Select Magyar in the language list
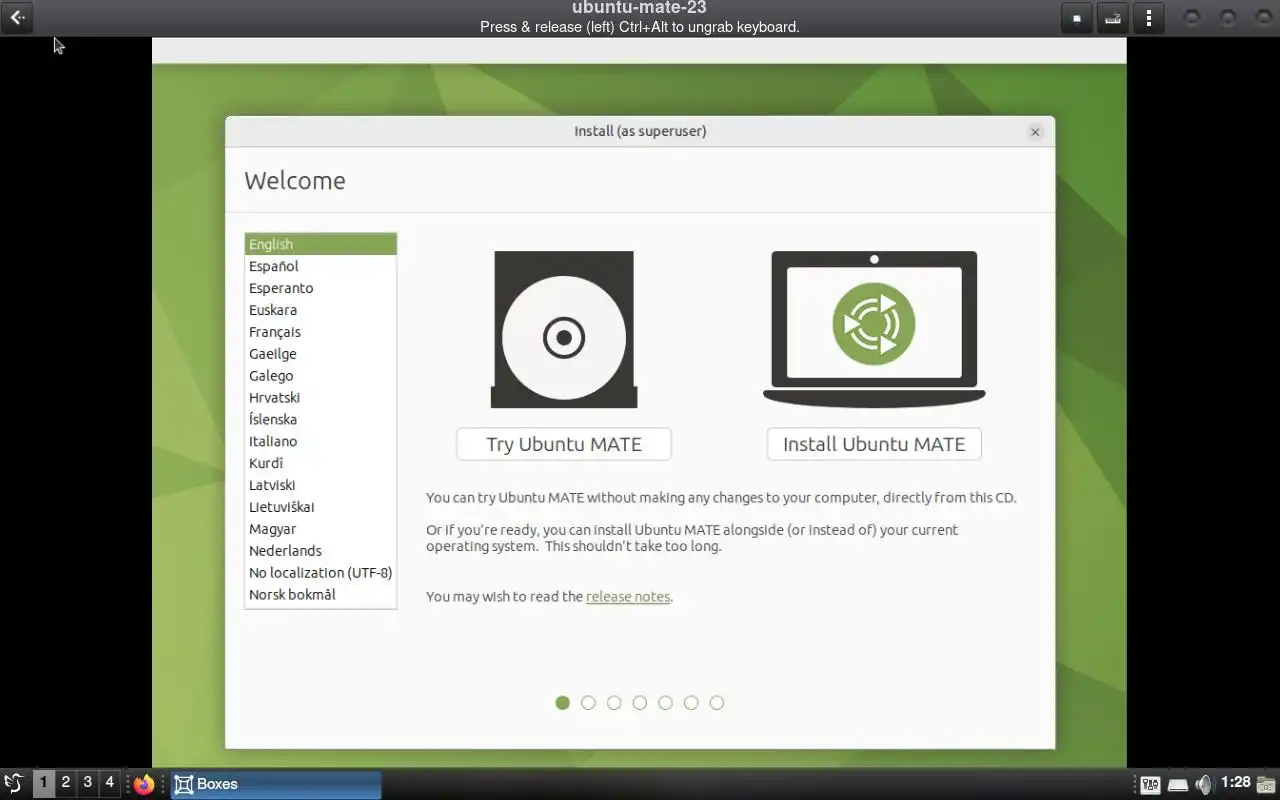The height and width of the screenshot is (800, 1280). [x=321, y=529]
